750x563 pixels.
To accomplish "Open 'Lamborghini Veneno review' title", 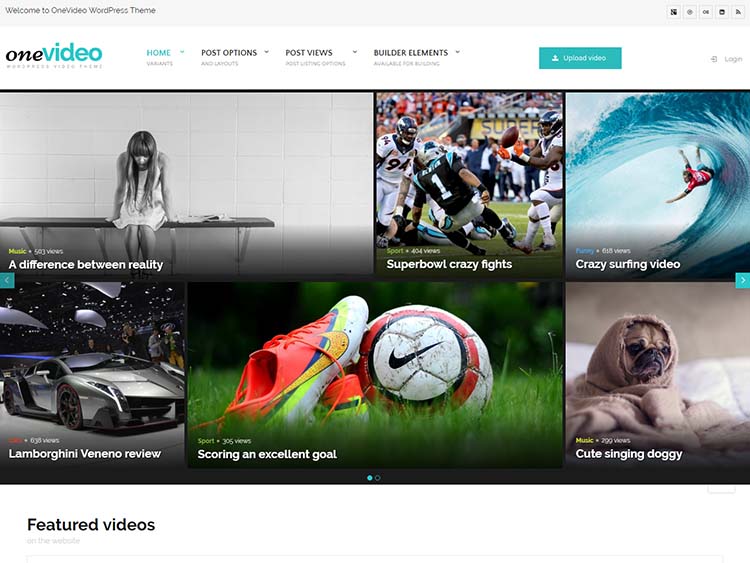I will point(85,453).
